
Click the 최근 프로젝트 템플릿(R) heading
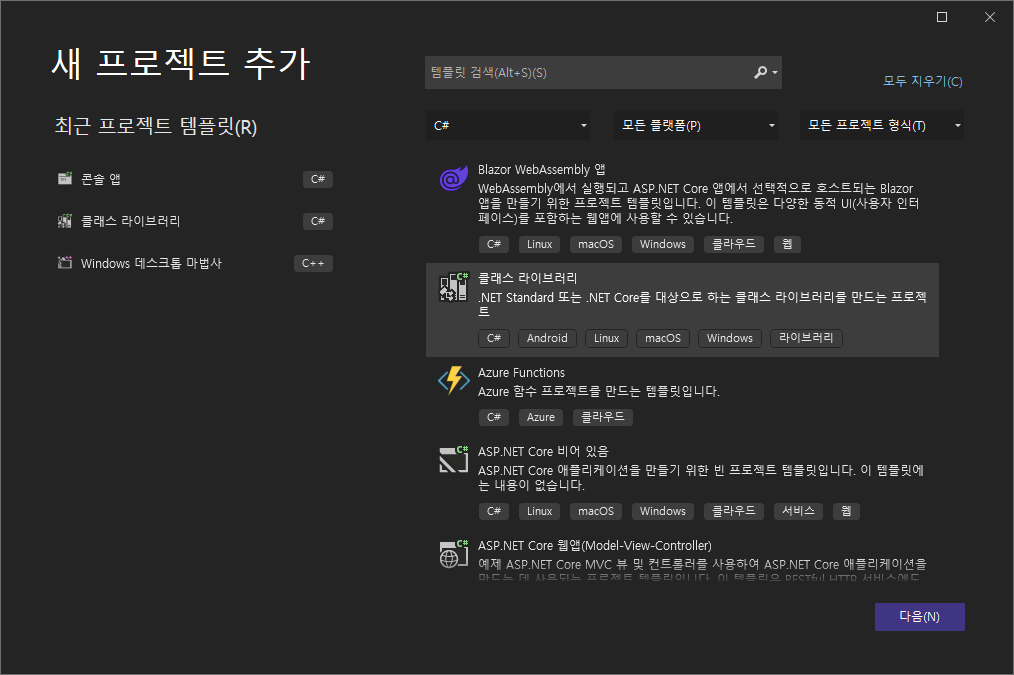click(156, 126)
